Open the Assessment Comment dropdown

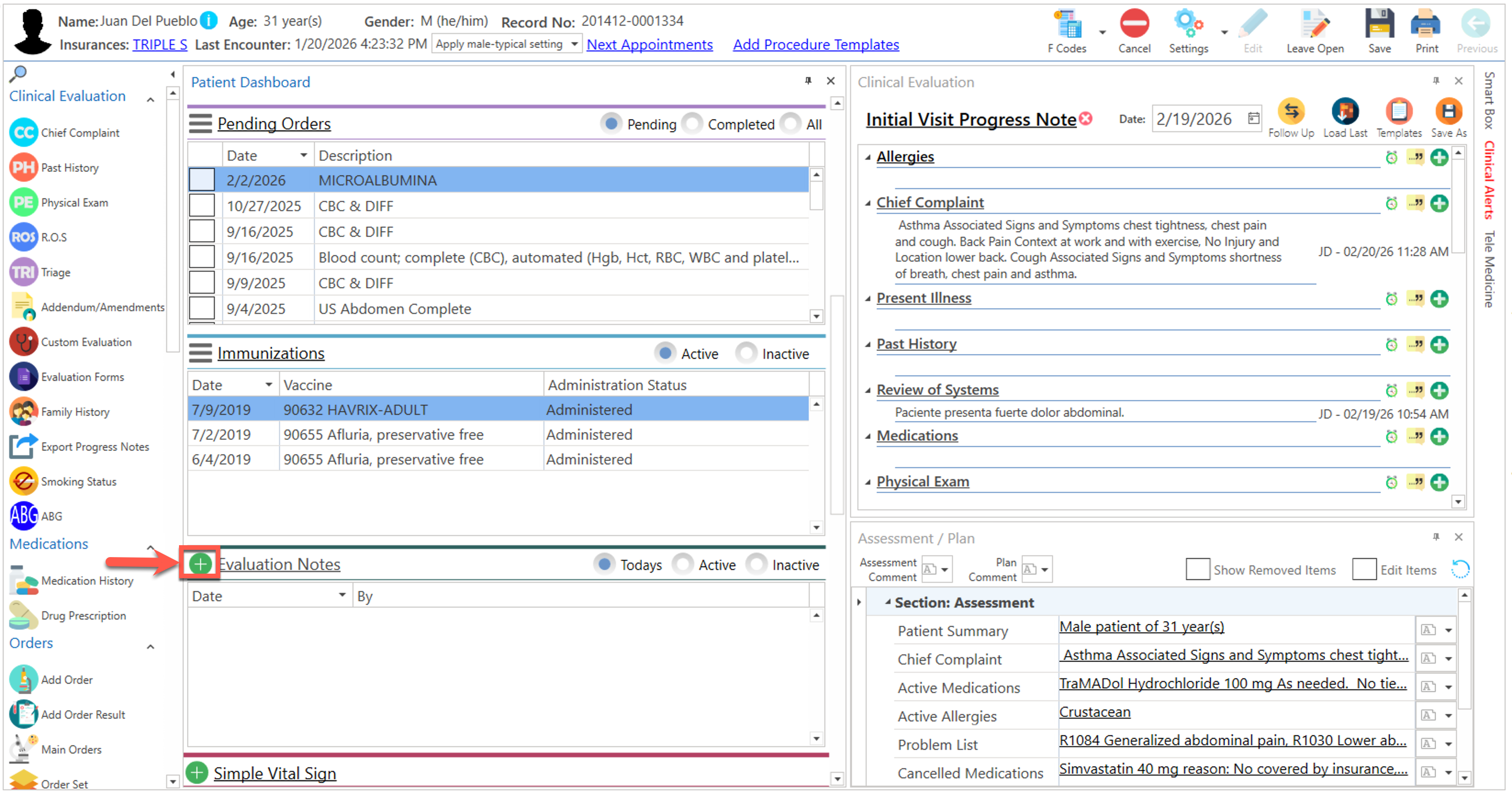[944, 570]
